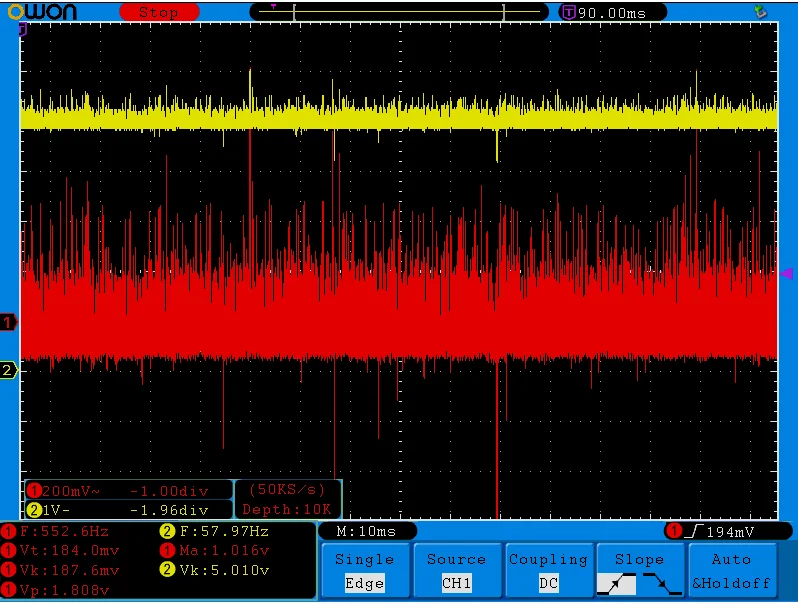Click the 90.00ms trigger time readout
Screen dimensions: 798x604
click(x=611, y=12)
